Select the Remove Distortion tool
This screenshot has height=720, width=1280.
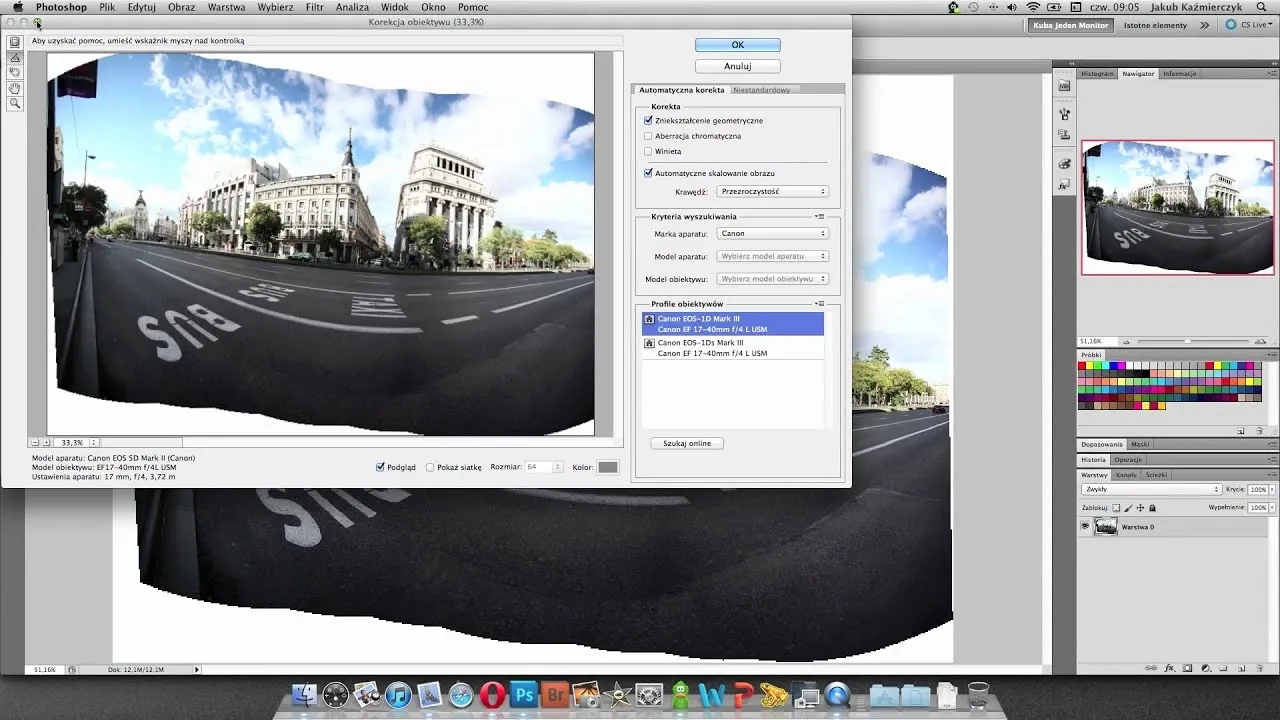(14, 43)
